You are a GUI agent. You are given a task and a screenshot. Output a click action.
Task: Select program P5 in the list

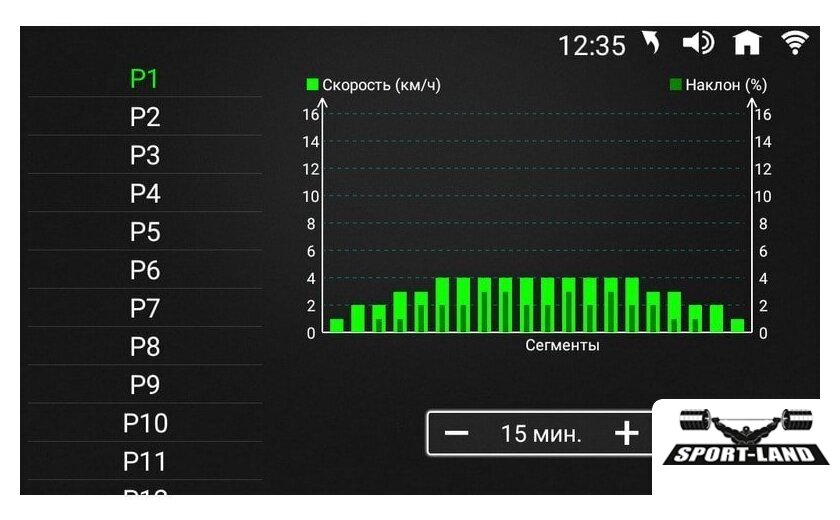[145, 232]
